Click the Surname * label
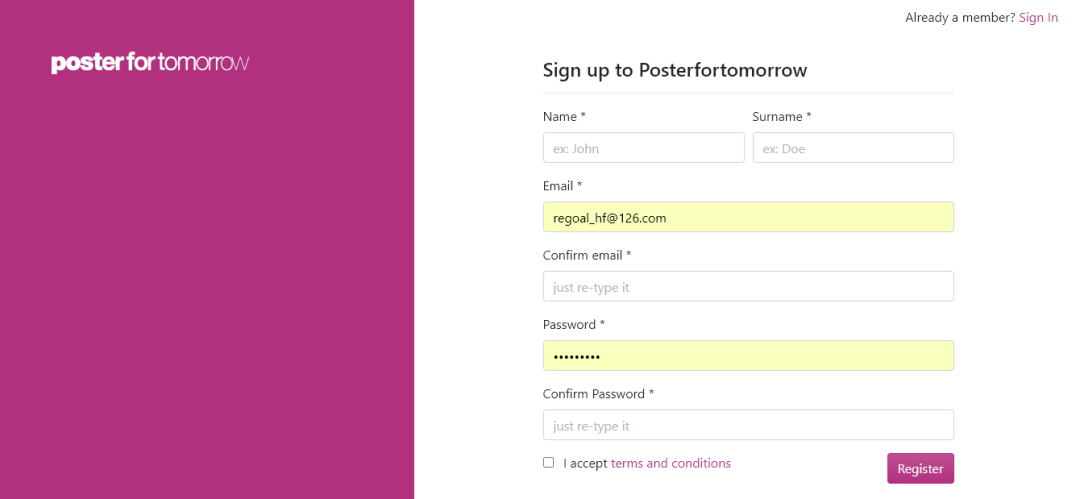 click(x=781, y=117)
